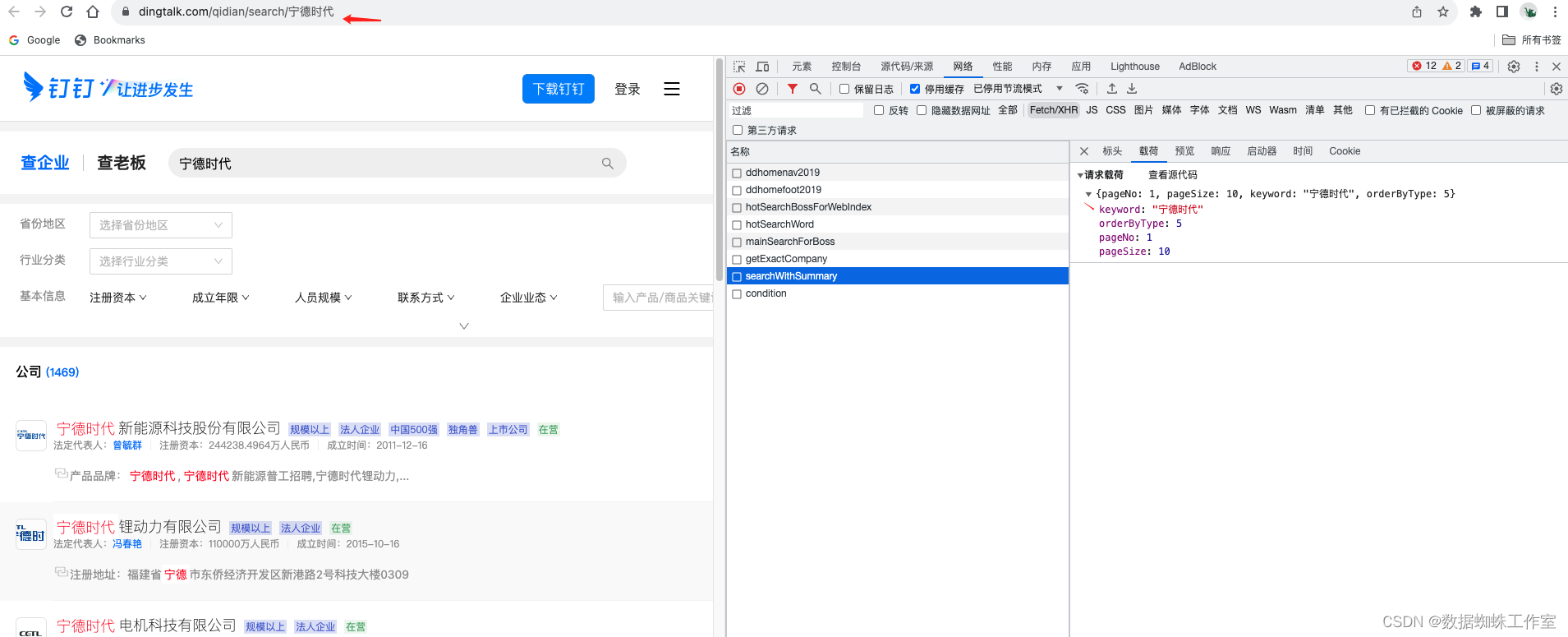The width and height of the screenshot is (1568, 637).
Task: Collapse 请求载荷 section triangle
Action: coord(1080,175)
